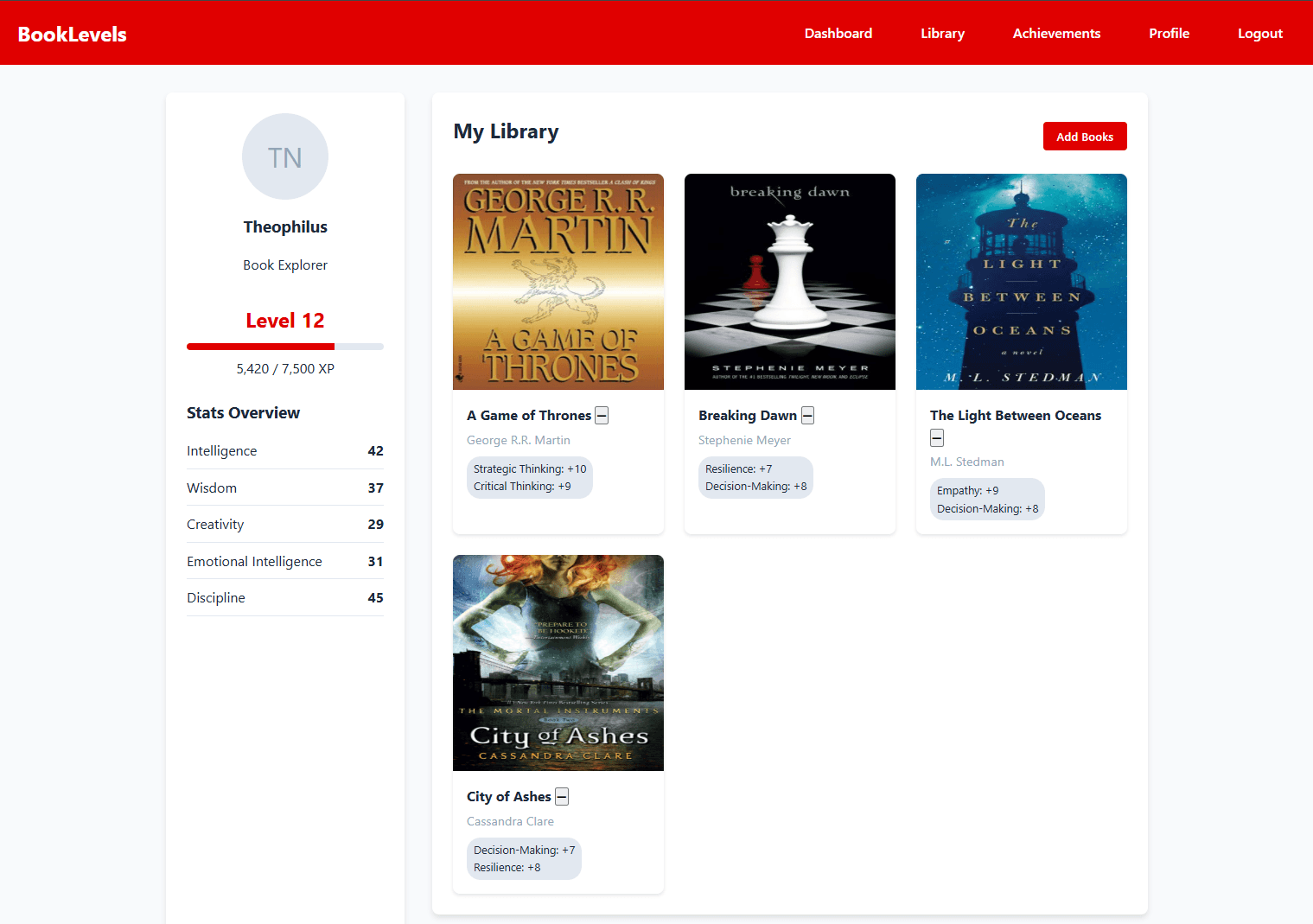Click the Empathy: +9 stat
Viewport: 1313px width, 924px height.
click(968, 491)
